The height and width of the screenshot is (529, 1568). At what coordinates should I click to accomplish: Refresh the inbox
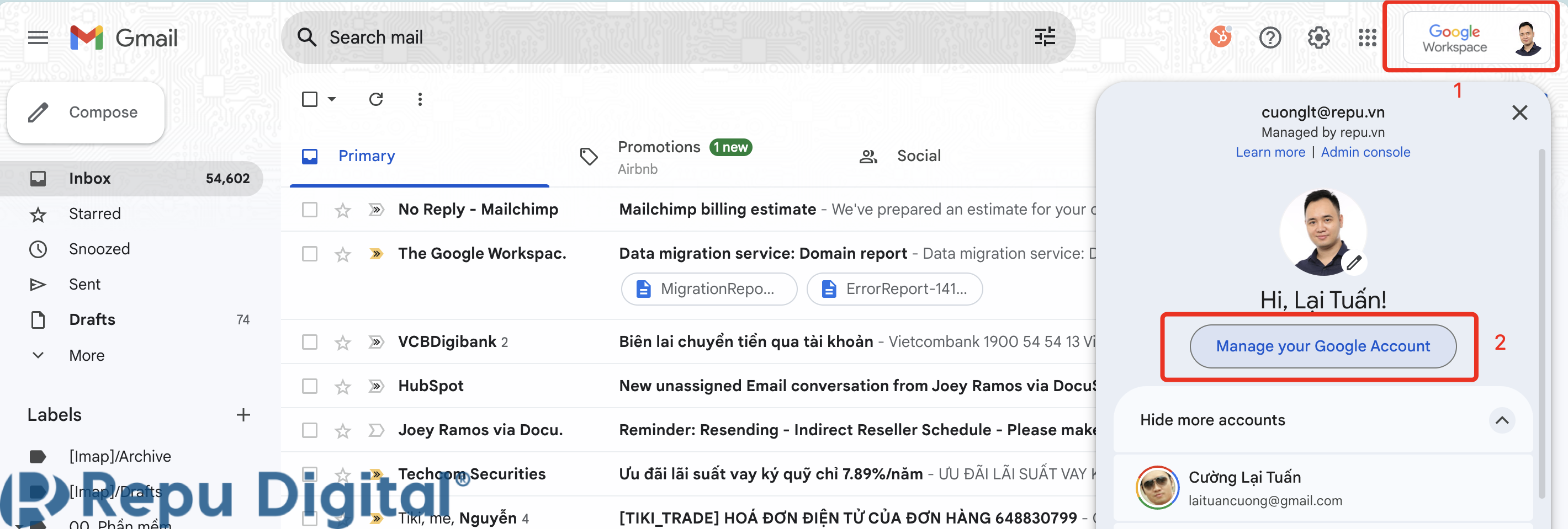coord(376,99)
